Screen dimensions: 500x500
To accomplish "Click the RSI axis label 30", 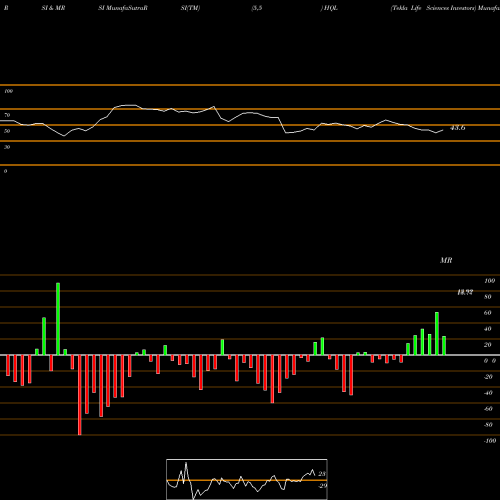I will coord(7,147).
